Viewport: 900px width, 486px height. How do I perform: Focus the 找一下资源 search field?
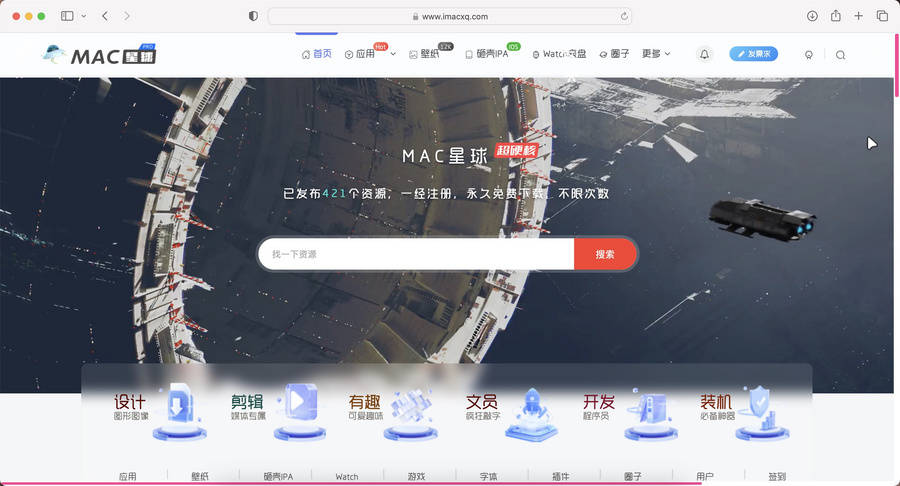(x=416, y=254)
